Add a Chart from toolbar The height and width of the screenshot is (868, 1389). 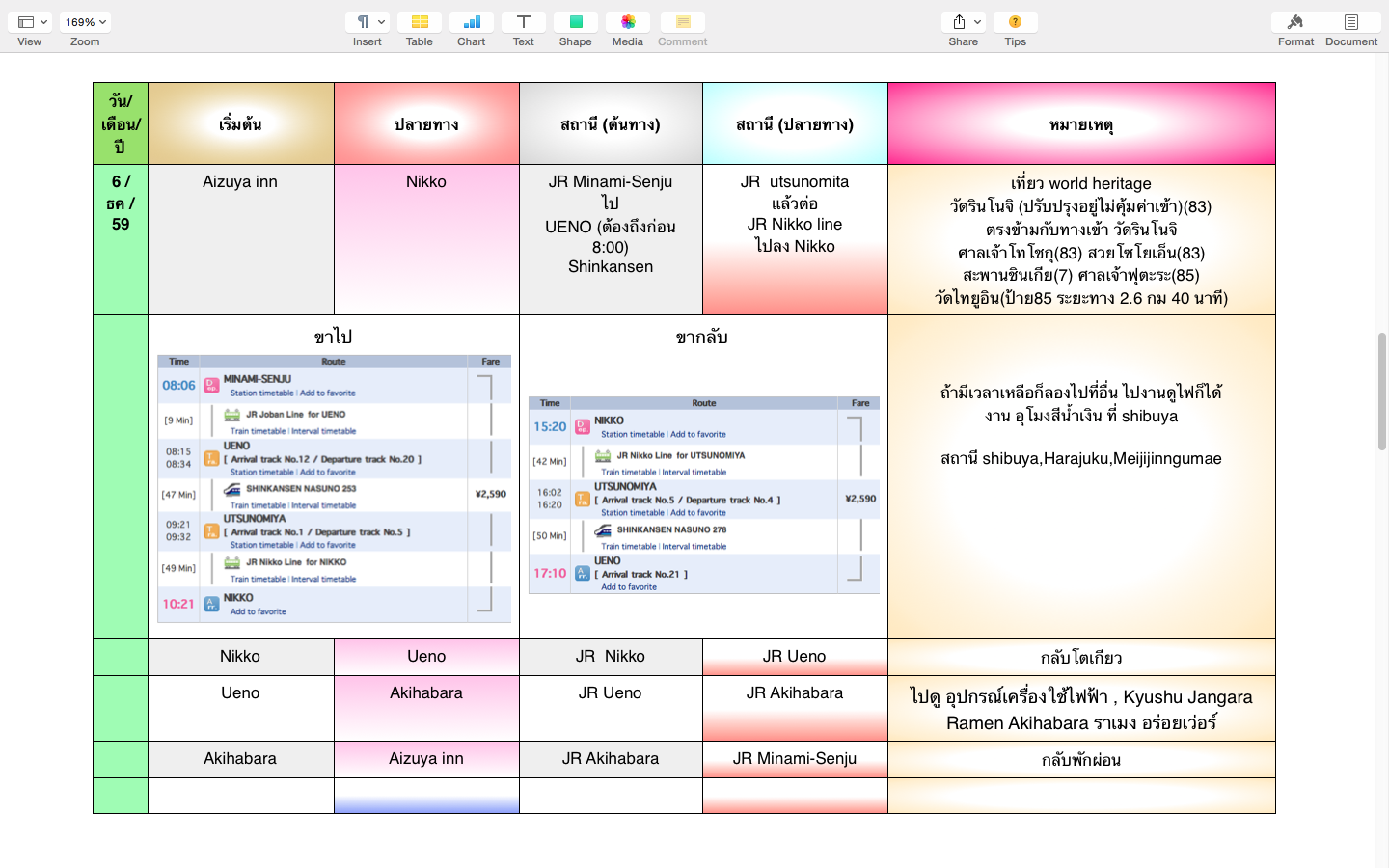(x=472, y=22)
